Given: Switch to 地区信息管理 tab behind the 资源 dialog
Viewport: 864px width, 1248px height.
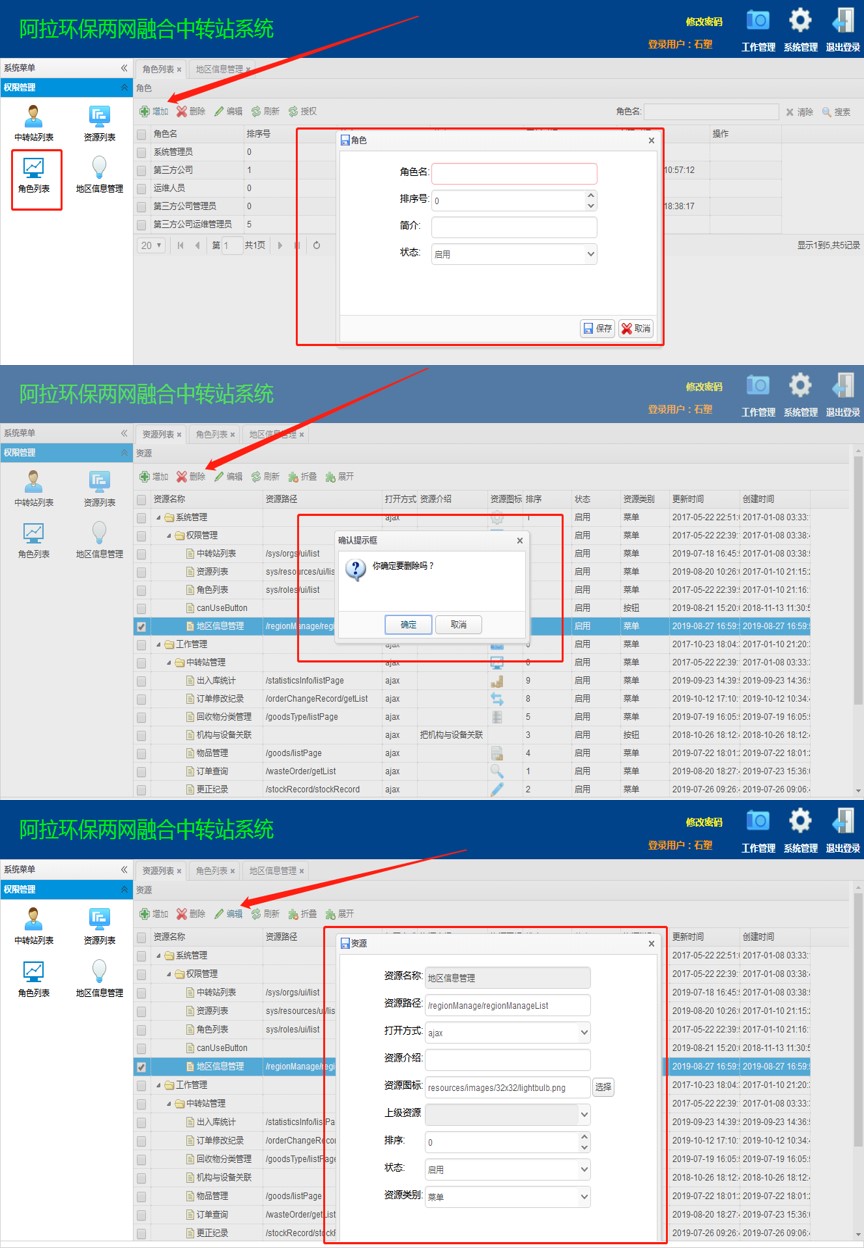Looking at the screenshot, I should (276, 871).
